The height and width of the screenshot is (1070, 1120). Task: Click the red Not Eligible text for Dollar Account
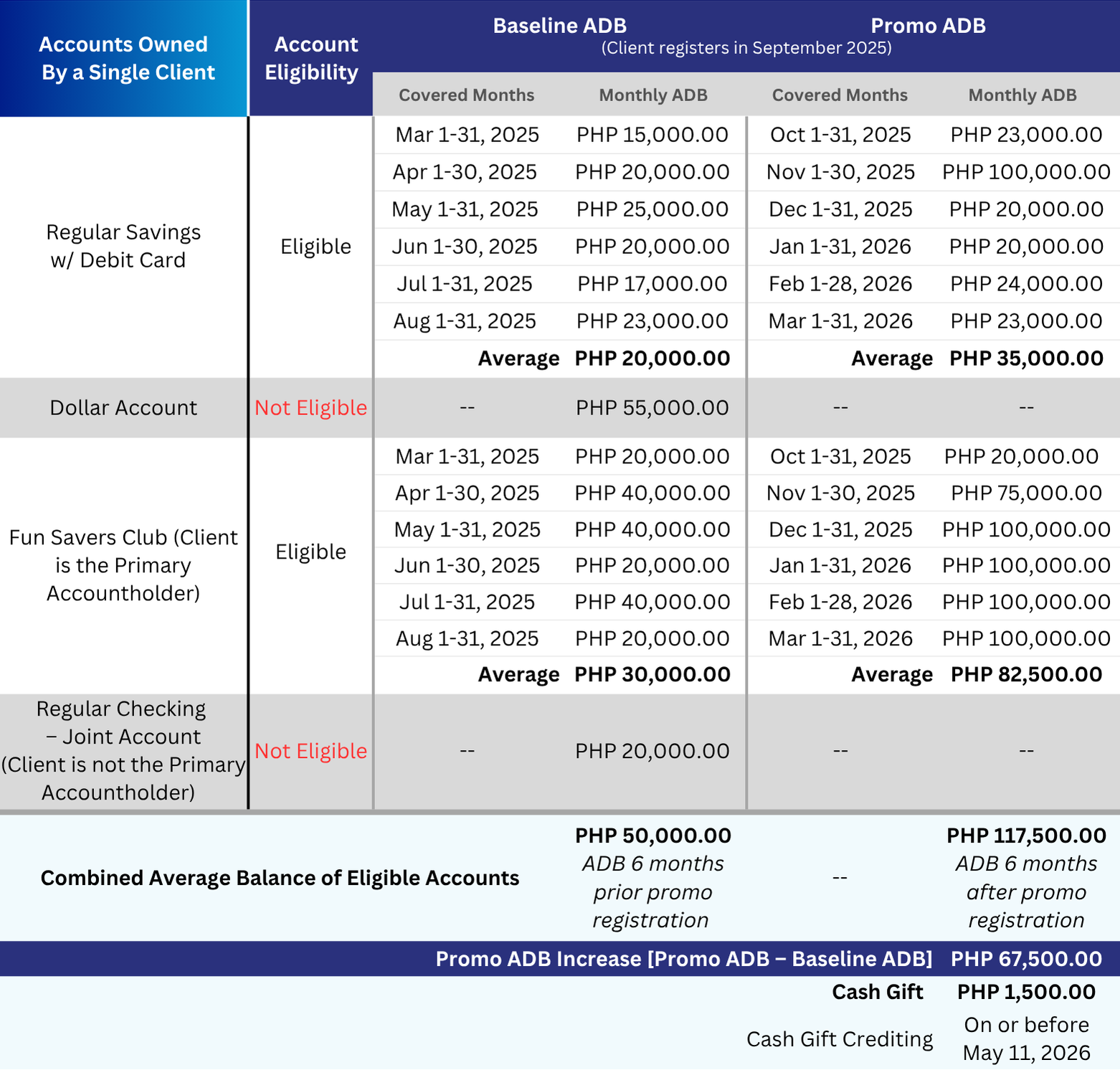[x=310, y=407]
